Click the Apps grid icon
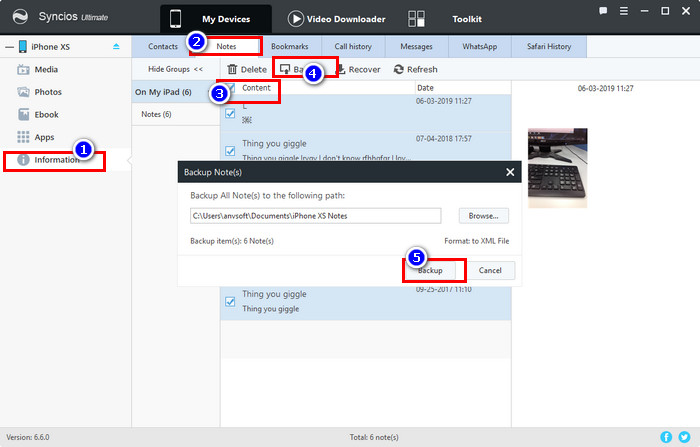 [23, 137]
